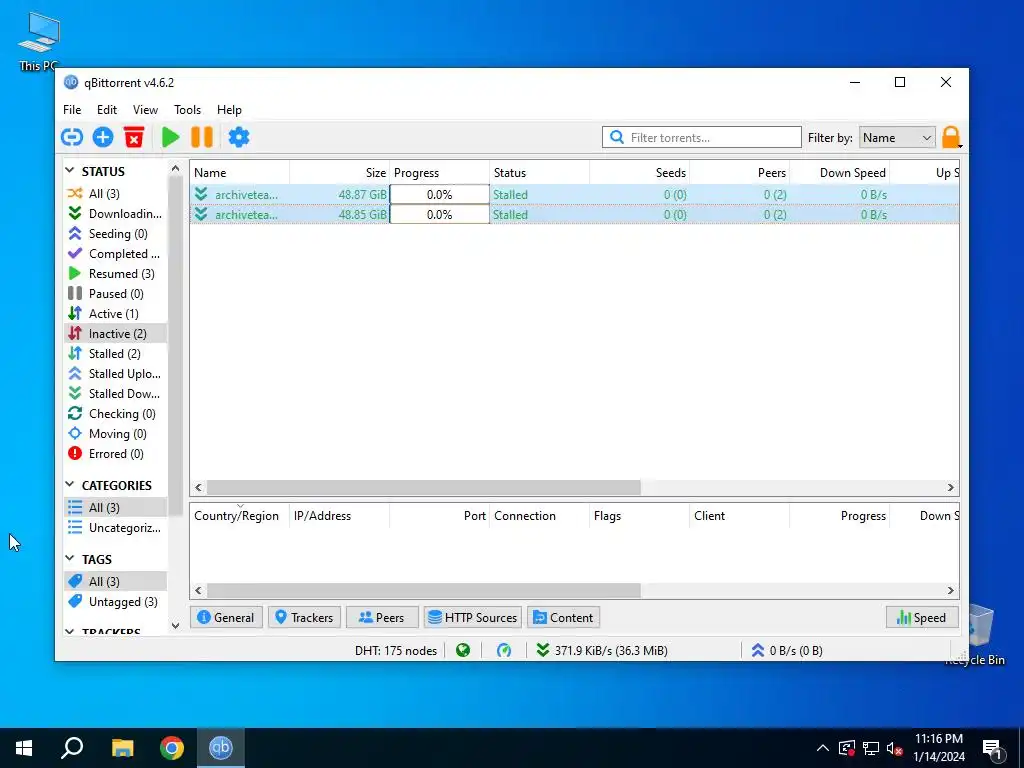This screenshot has height=768, width=1024.
Task: Sort torrents by Name column
Action: pyautogui.click(x=240, y=172)
